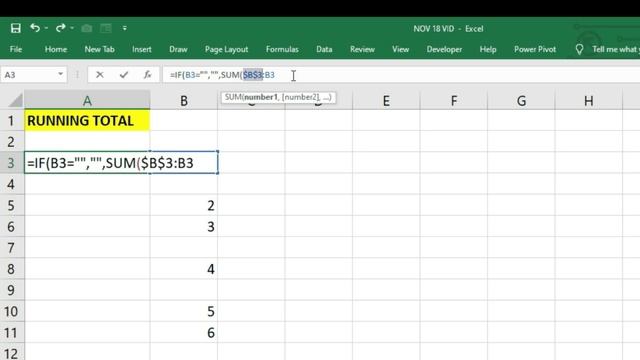This screenshot has width=640, height=360.
Task: Open the Draw tab
Action: pos(178,49)
